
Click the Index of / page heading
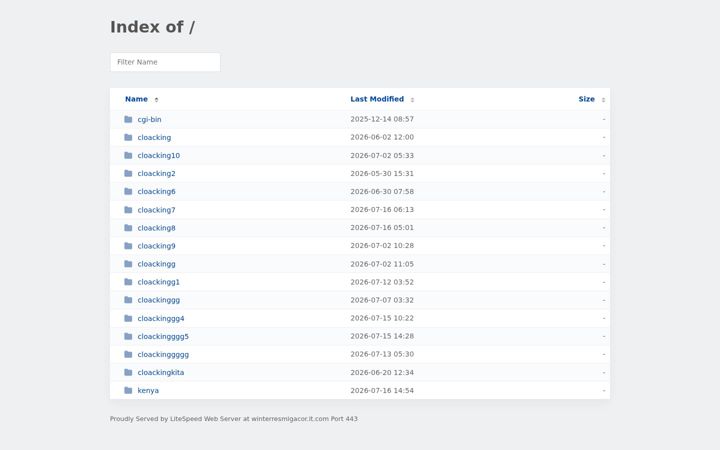152,27
